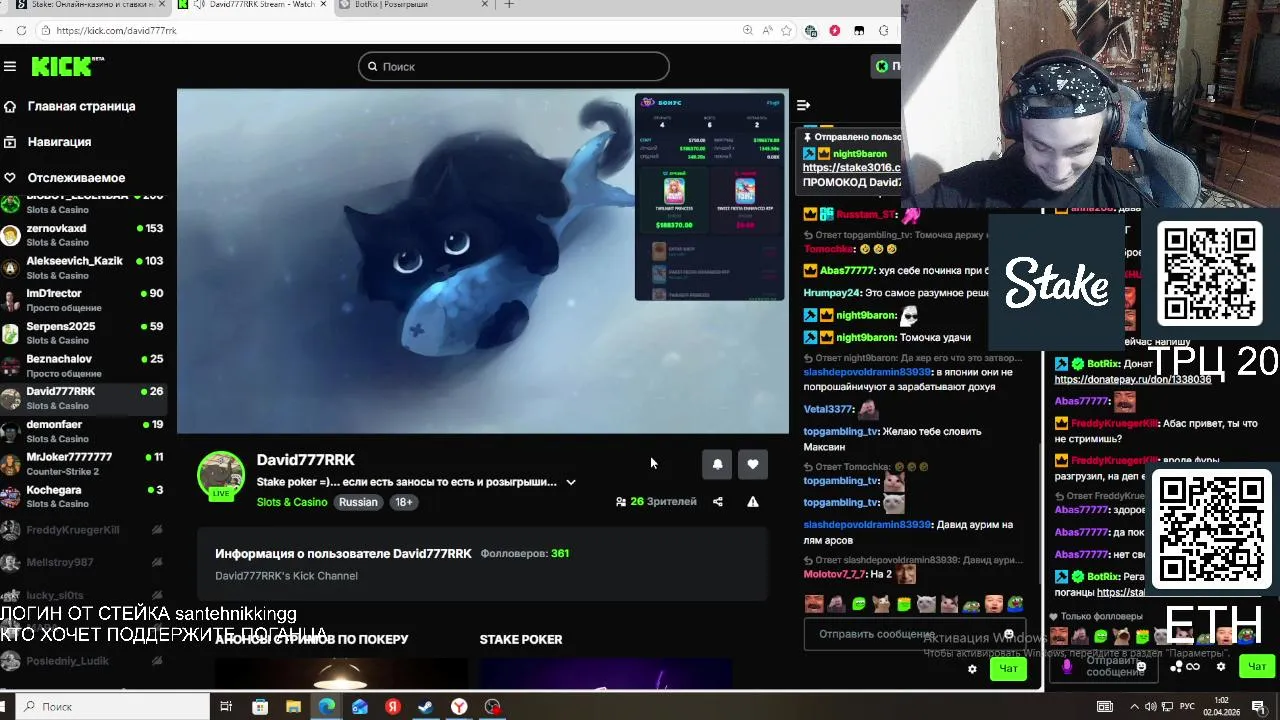Click the report warning triangle icon
This screenshot has height=720, width=1280.
pyautogui.click(x=753, y=502)
